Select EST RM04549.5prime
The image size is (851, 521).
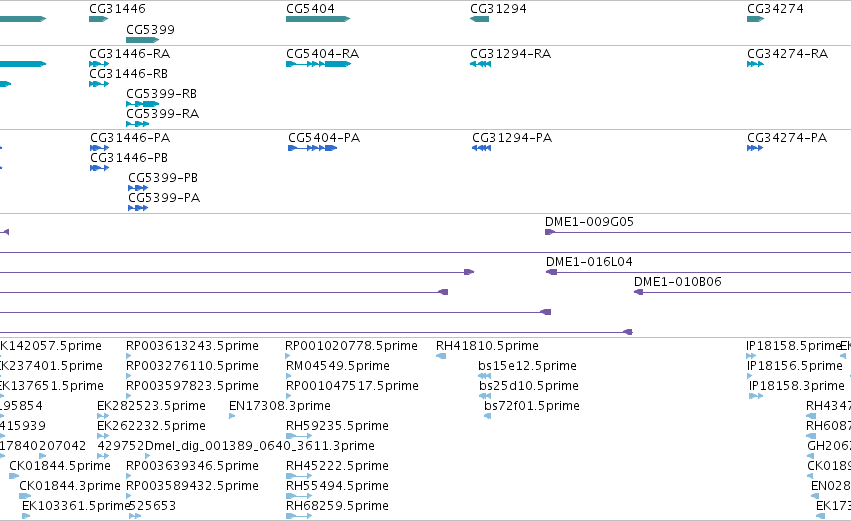pyautogui.click(x=338, y=366)
